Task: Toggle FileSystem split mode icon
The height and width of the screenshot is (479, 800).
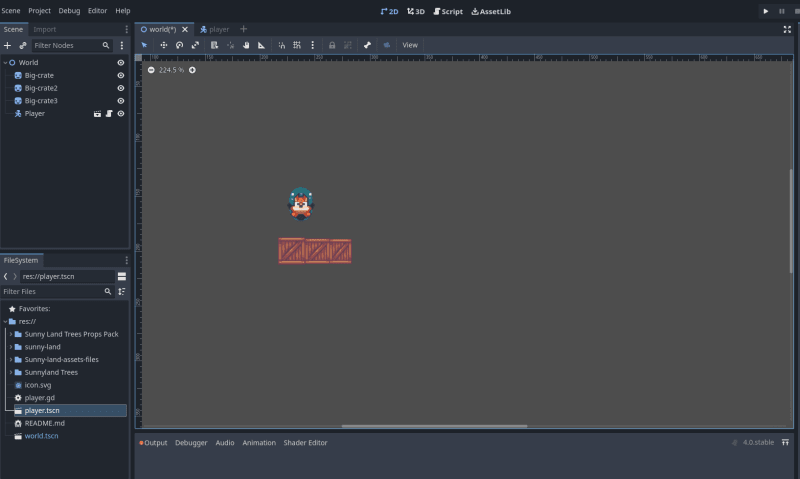Action: pyautogui.click(x=122, y=276)
